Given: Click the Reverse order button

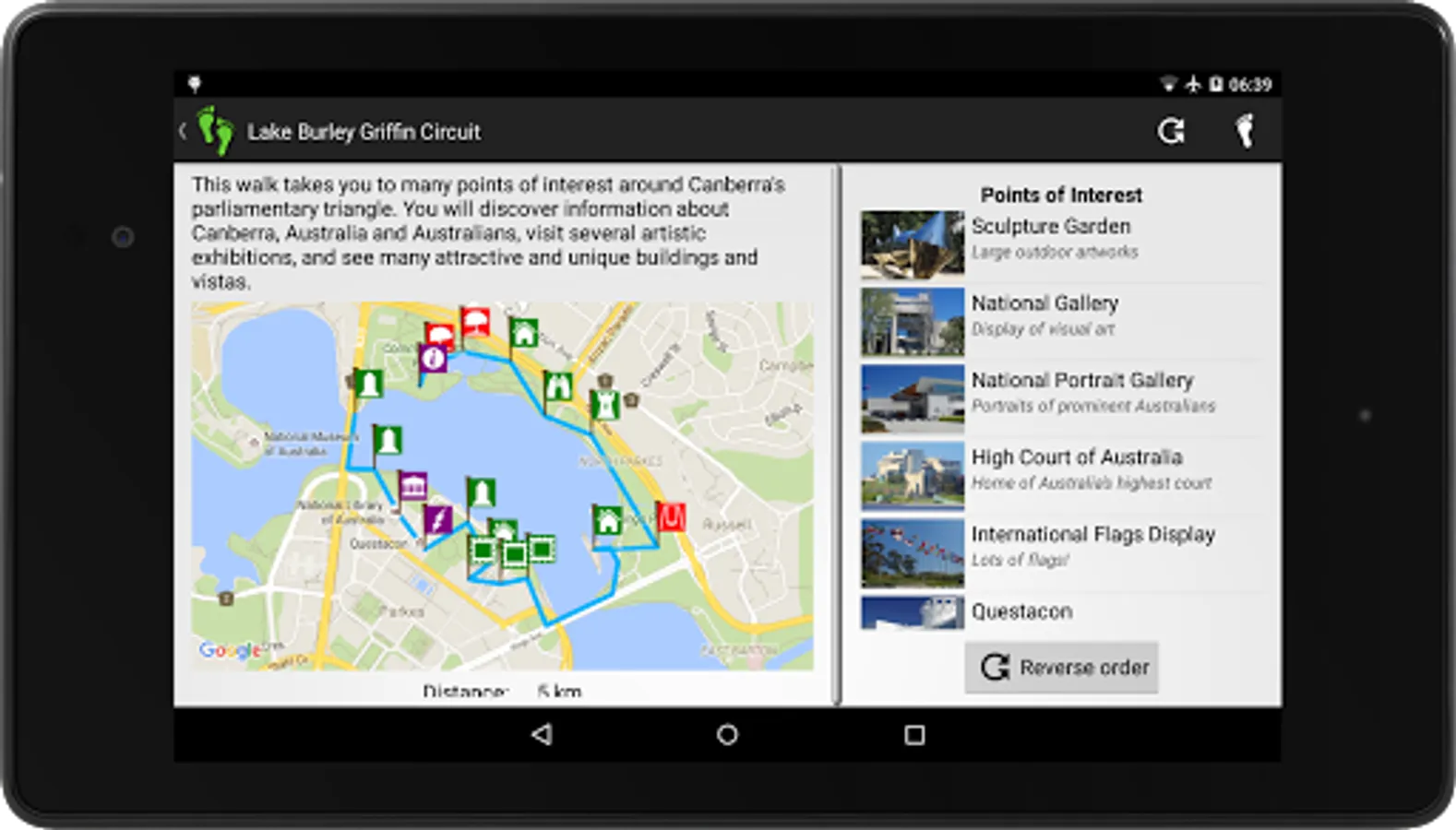Looking at the screenshot, I should coord(1061,667).
